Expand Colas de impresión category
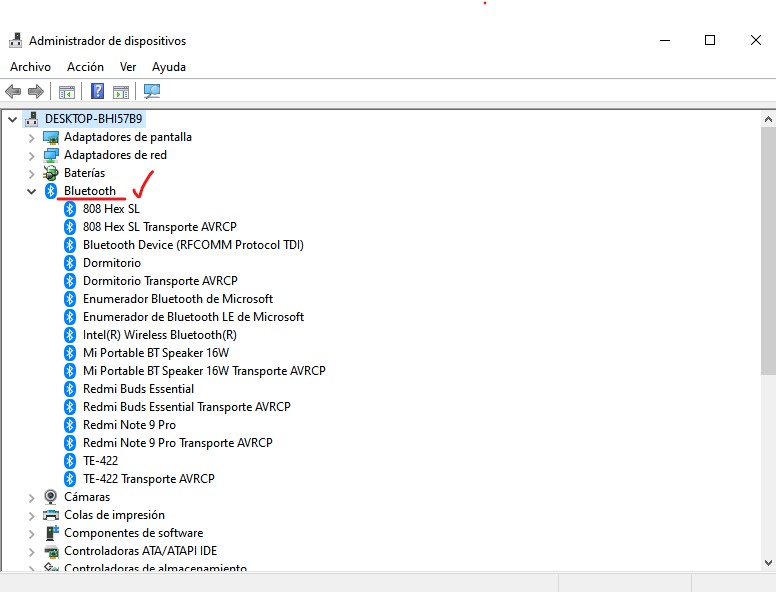The width and height of the screenshot is (776, 592). (x=31, y=516)
